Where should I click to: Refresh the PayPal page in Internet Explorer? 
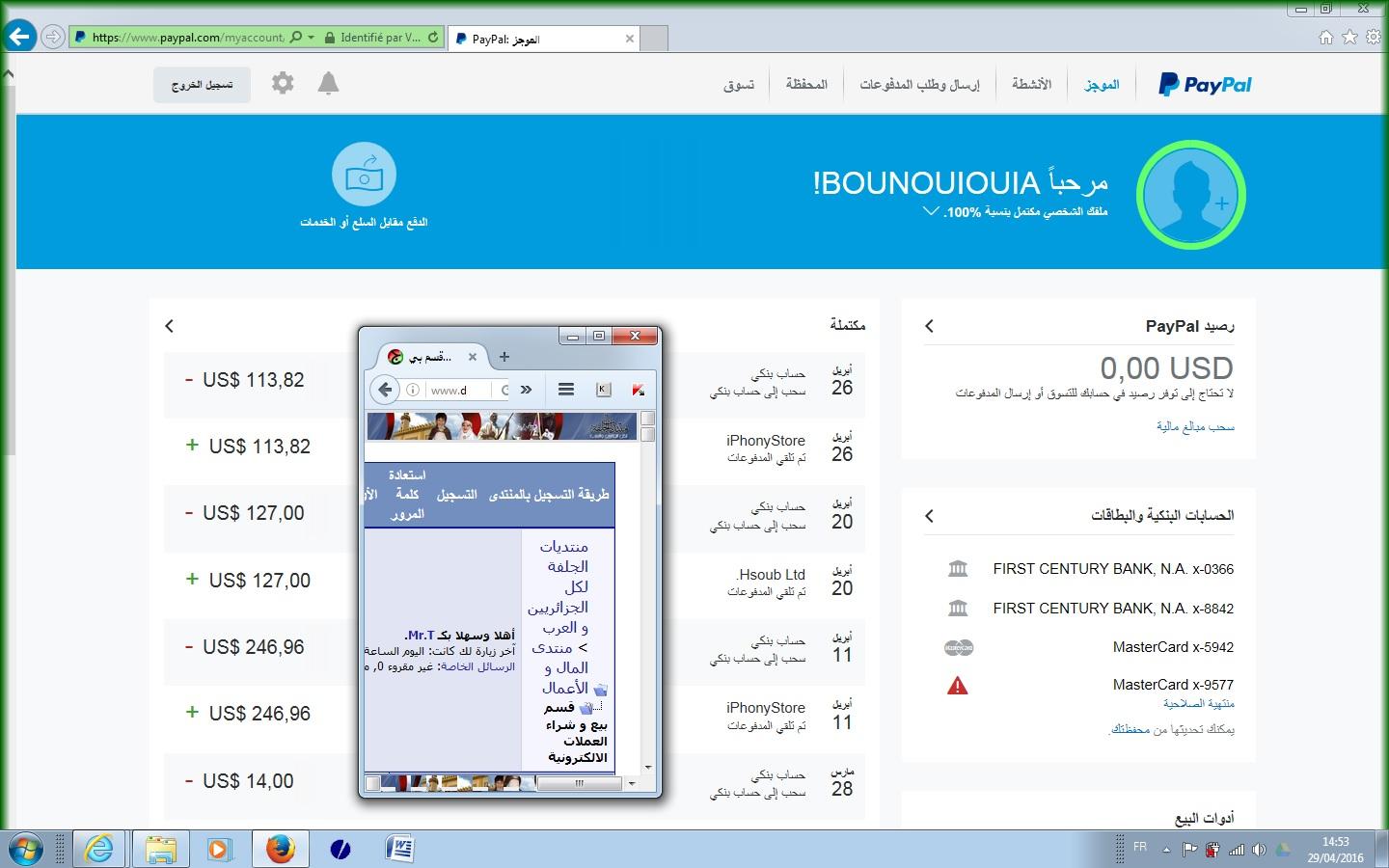click(x=433, y=38)
